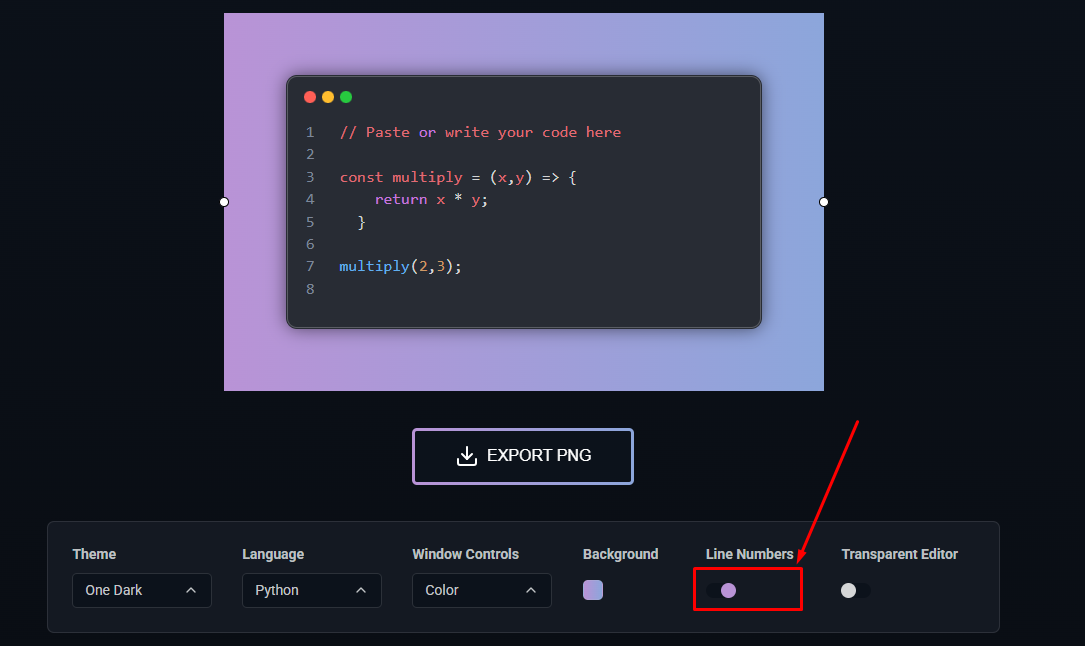The height and width of the screenshot is (646, 1085).
Task: Click the Window Controls label
Action: [x=465, y=554]
